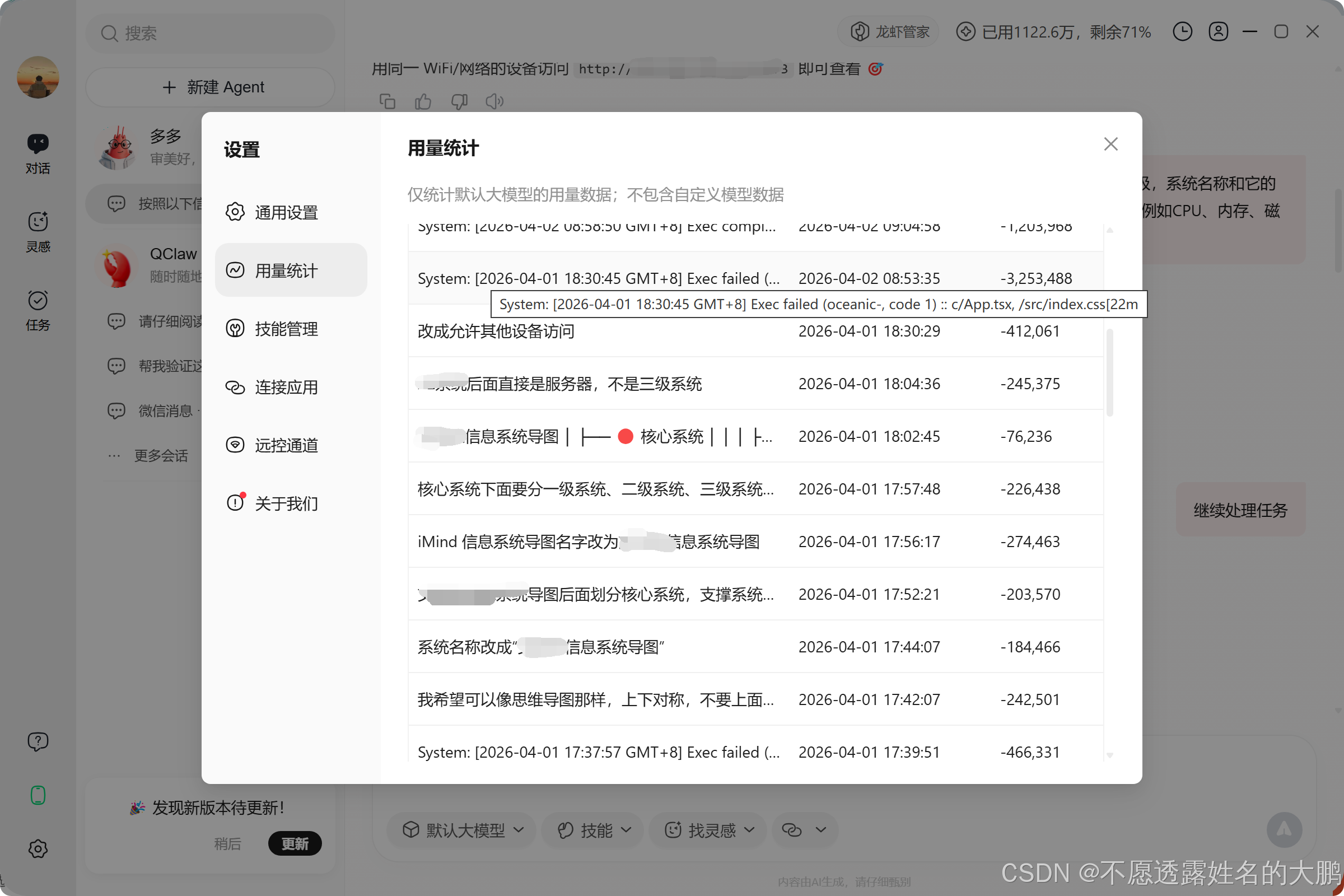1344x896 pixels.
Task: Click the send arrow button
Action: [x=1284, y=830]
